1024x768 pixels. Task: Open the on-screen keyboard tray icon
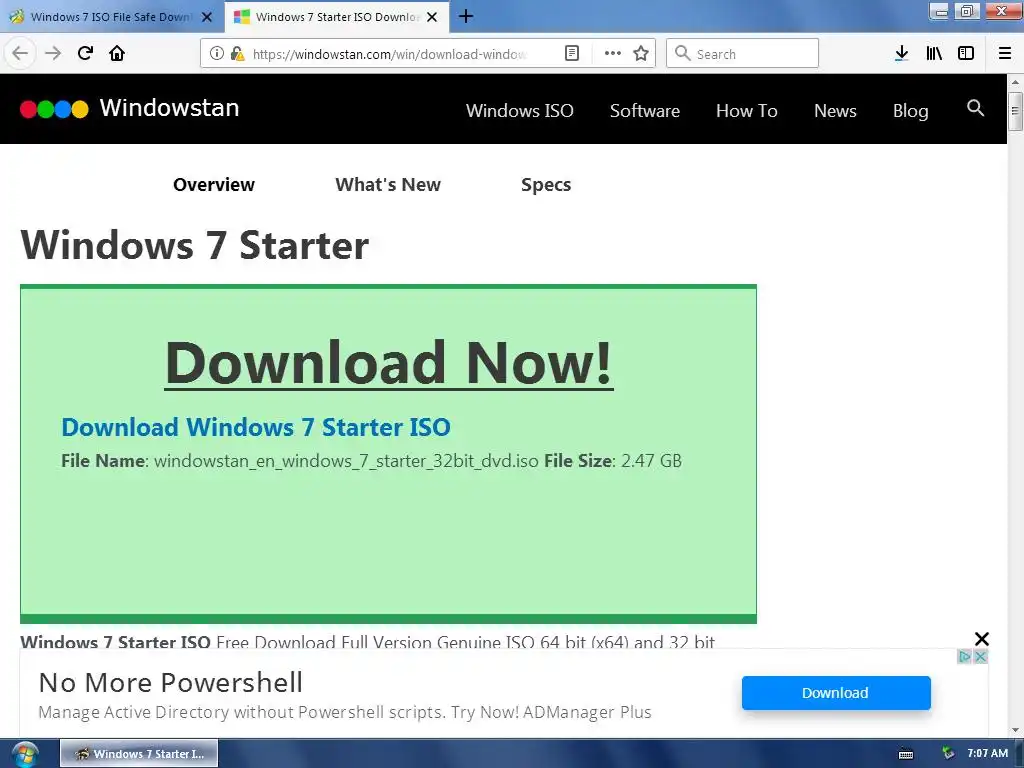(906, 754)
